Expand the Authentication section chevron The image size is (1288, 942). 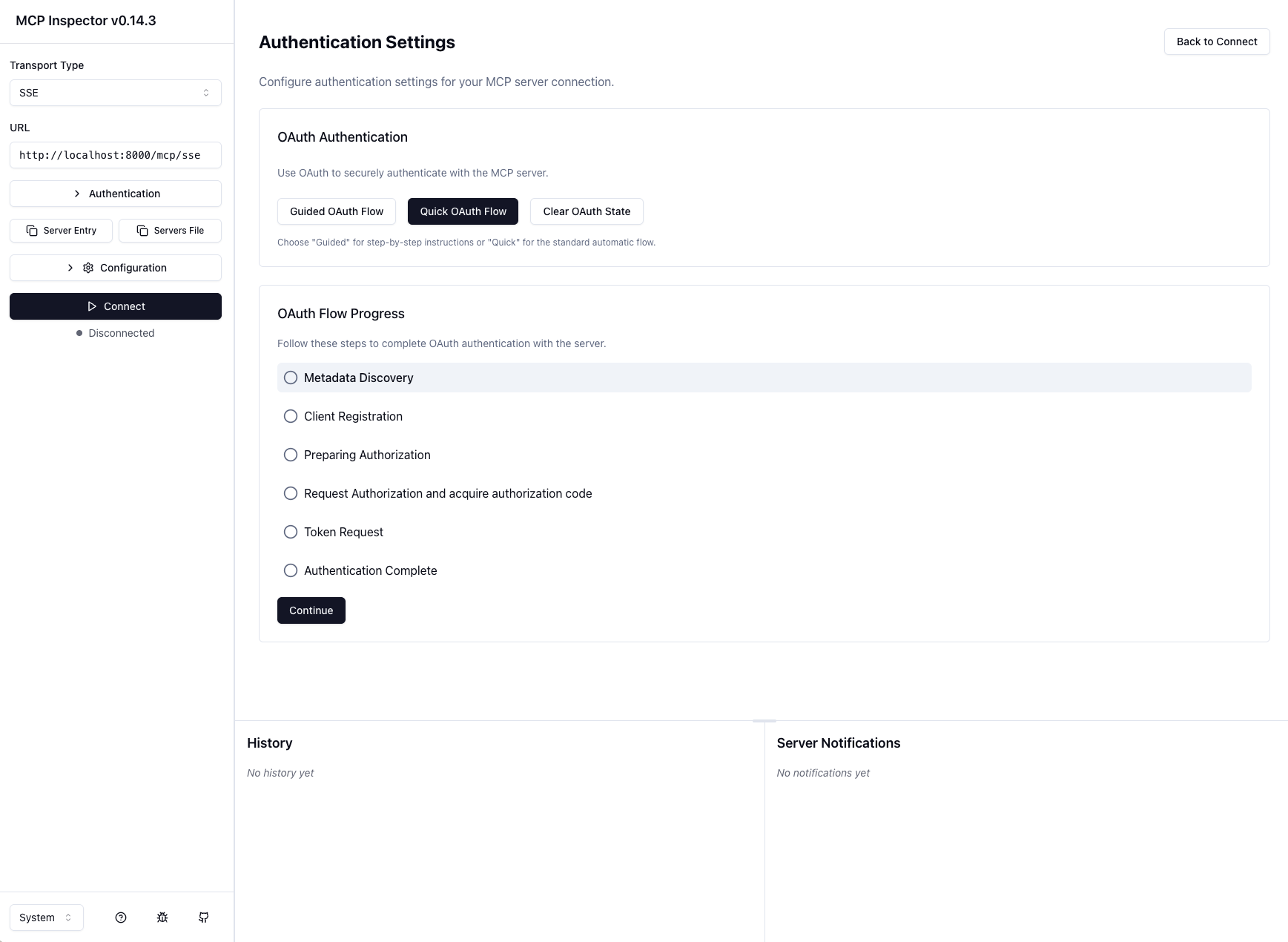coord(77,194)
